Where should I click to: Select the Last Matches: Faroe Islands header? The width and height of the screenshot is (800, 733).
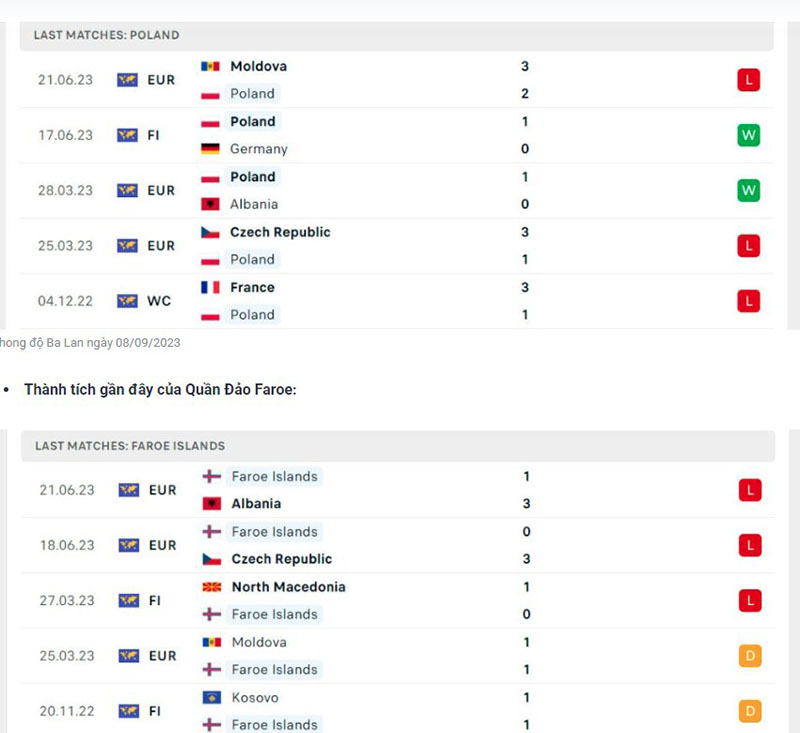(x=130, y=446)
